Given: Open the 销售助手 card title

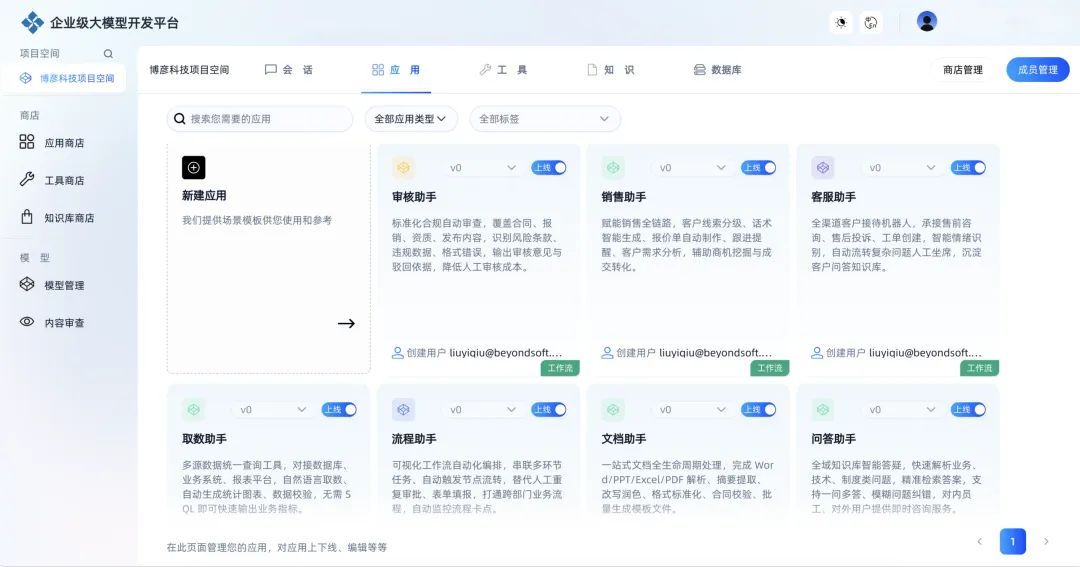Looking at the screenshot, I should 623,197.
